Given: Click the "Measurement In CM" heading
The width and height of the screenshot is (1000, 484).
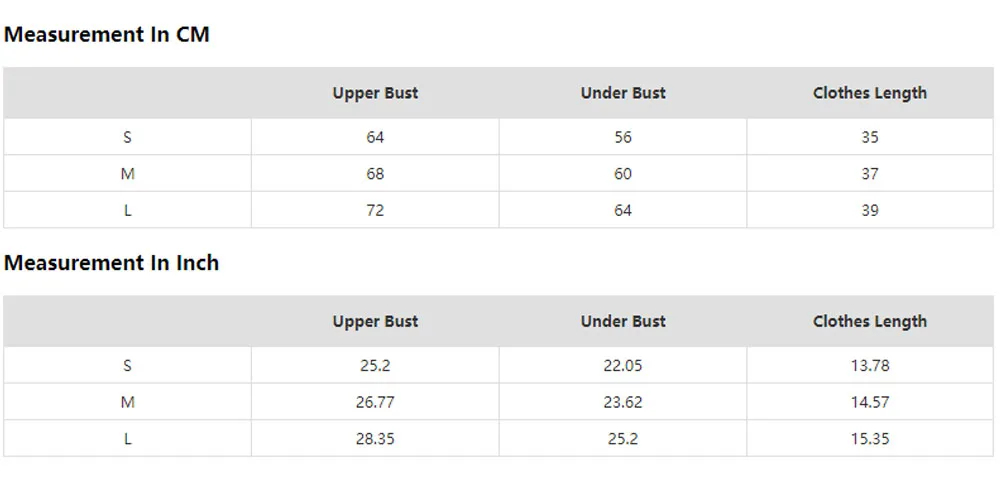Looking at the screenshot, I should click(x=107, y=35).
